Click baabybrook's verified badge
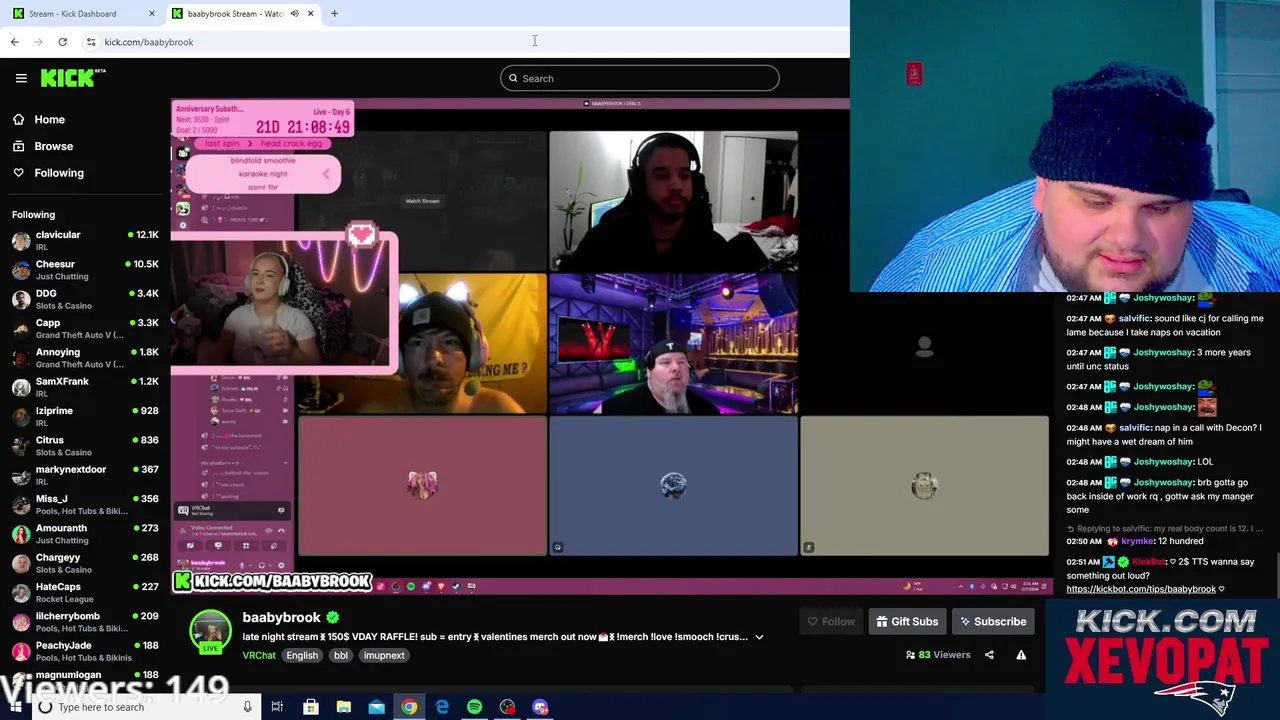 333,618
